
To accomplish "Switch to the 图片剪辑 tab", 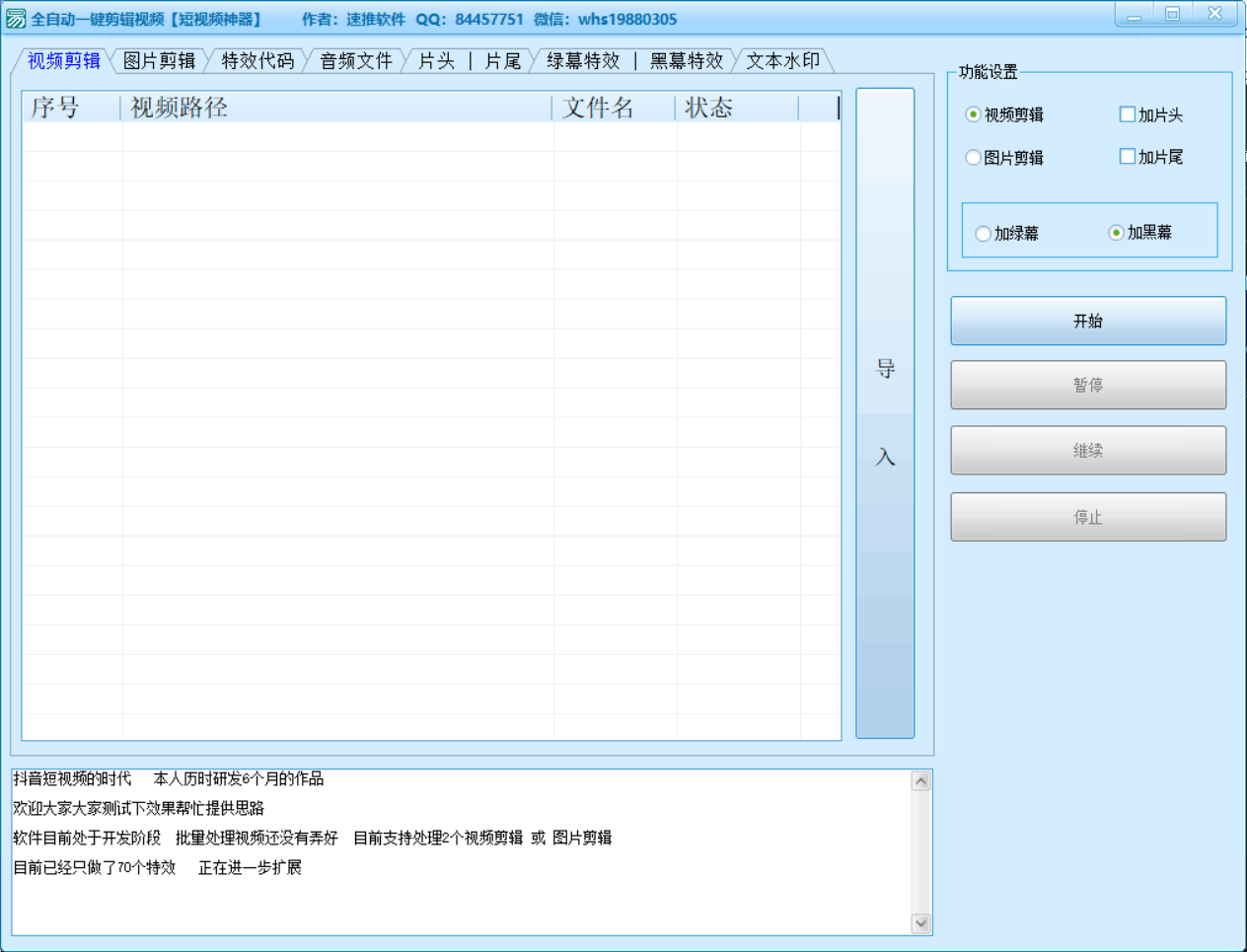I will [x=159, y=61].
